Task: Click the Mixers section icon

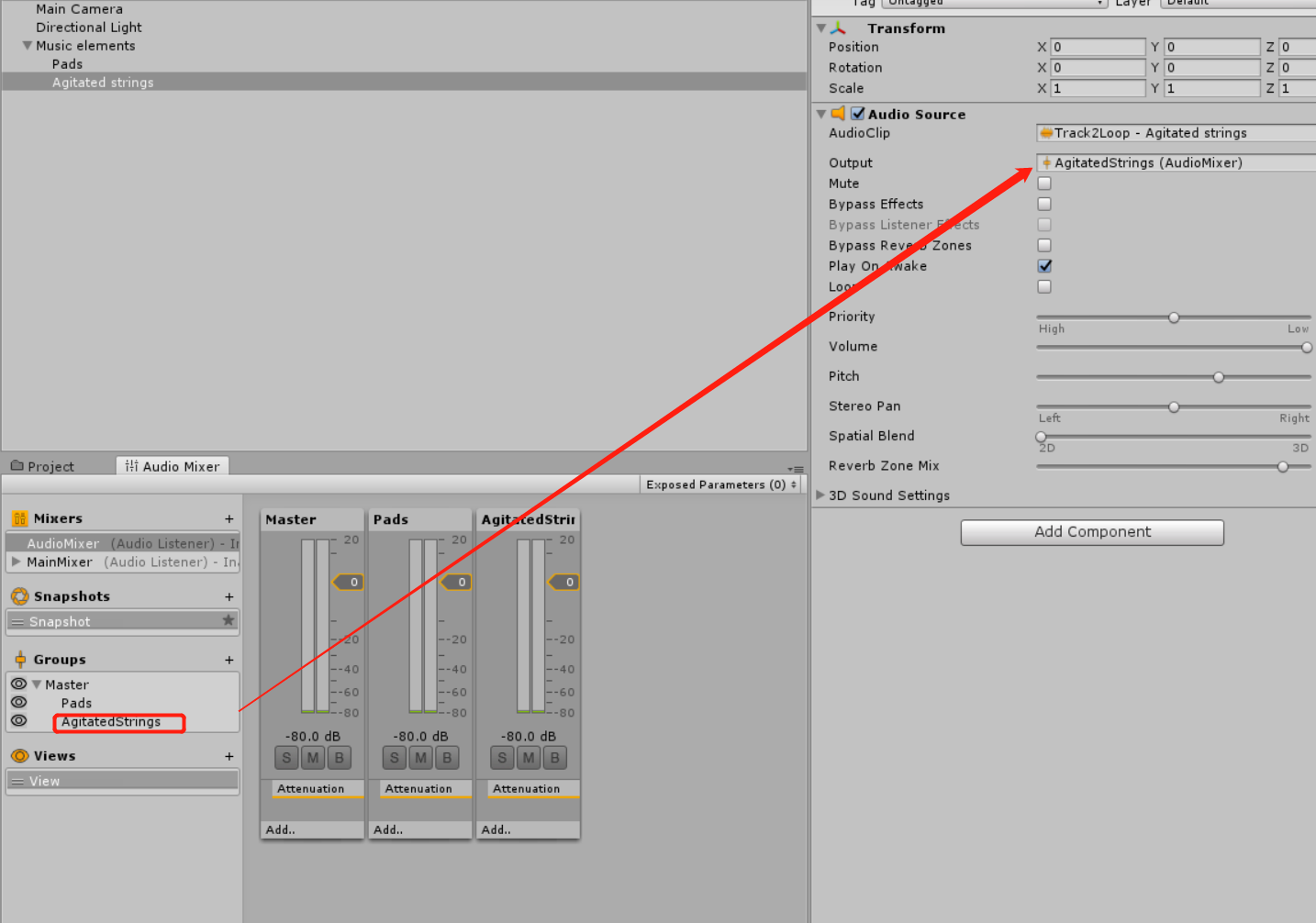Action: 19,518
